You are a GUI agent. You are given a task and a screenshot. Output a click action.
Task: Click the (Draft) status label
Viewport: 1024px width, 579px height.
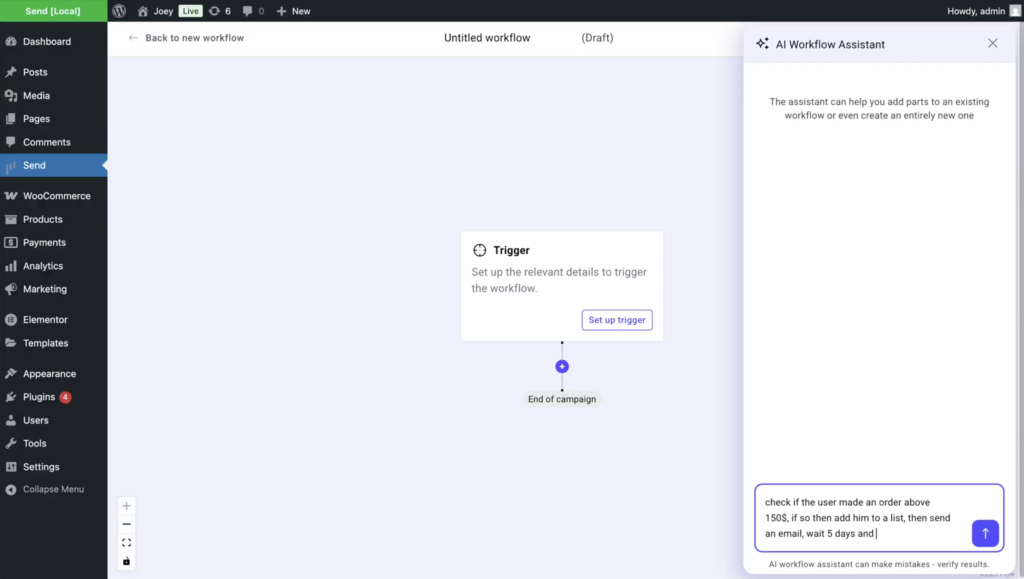click(597, 38)
